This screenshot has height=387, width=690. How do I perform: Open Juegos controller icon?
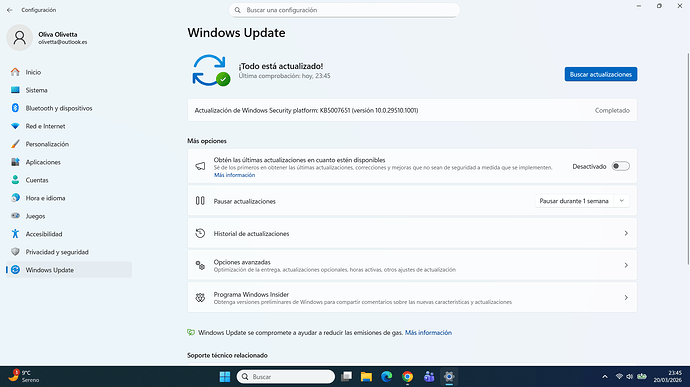tap(15, 216)
